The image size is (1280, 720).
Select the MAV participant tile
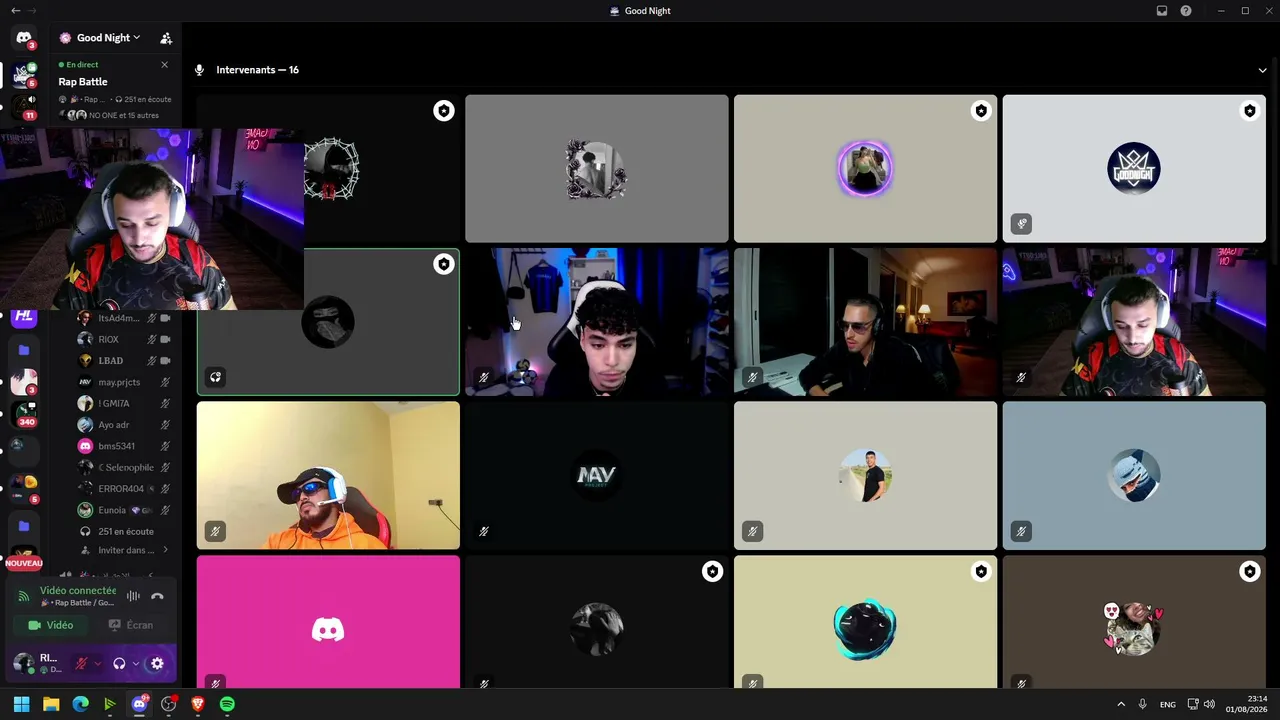(597, 476)
